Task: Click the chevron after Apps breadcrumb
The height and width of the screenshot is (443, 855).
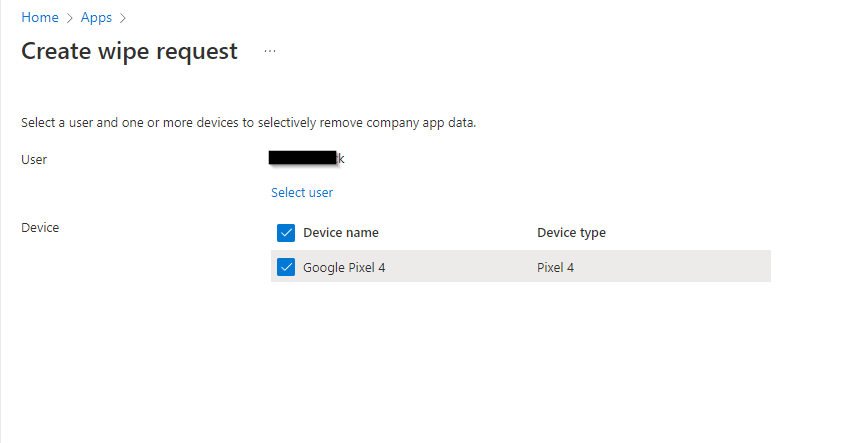Action: (123, 18)
